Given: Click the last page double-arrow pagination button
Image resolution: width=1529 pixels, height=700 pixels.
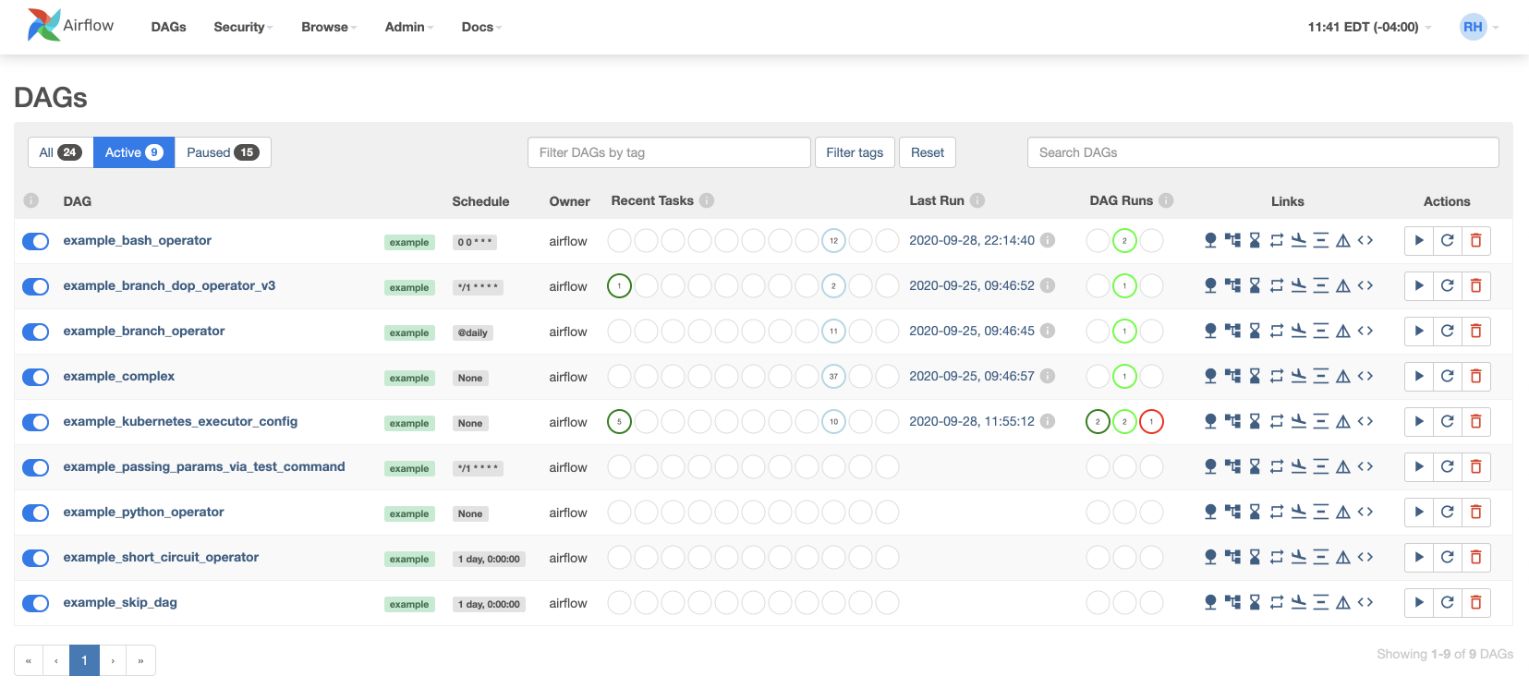Looking at the screenshot, I should (141, 660).
